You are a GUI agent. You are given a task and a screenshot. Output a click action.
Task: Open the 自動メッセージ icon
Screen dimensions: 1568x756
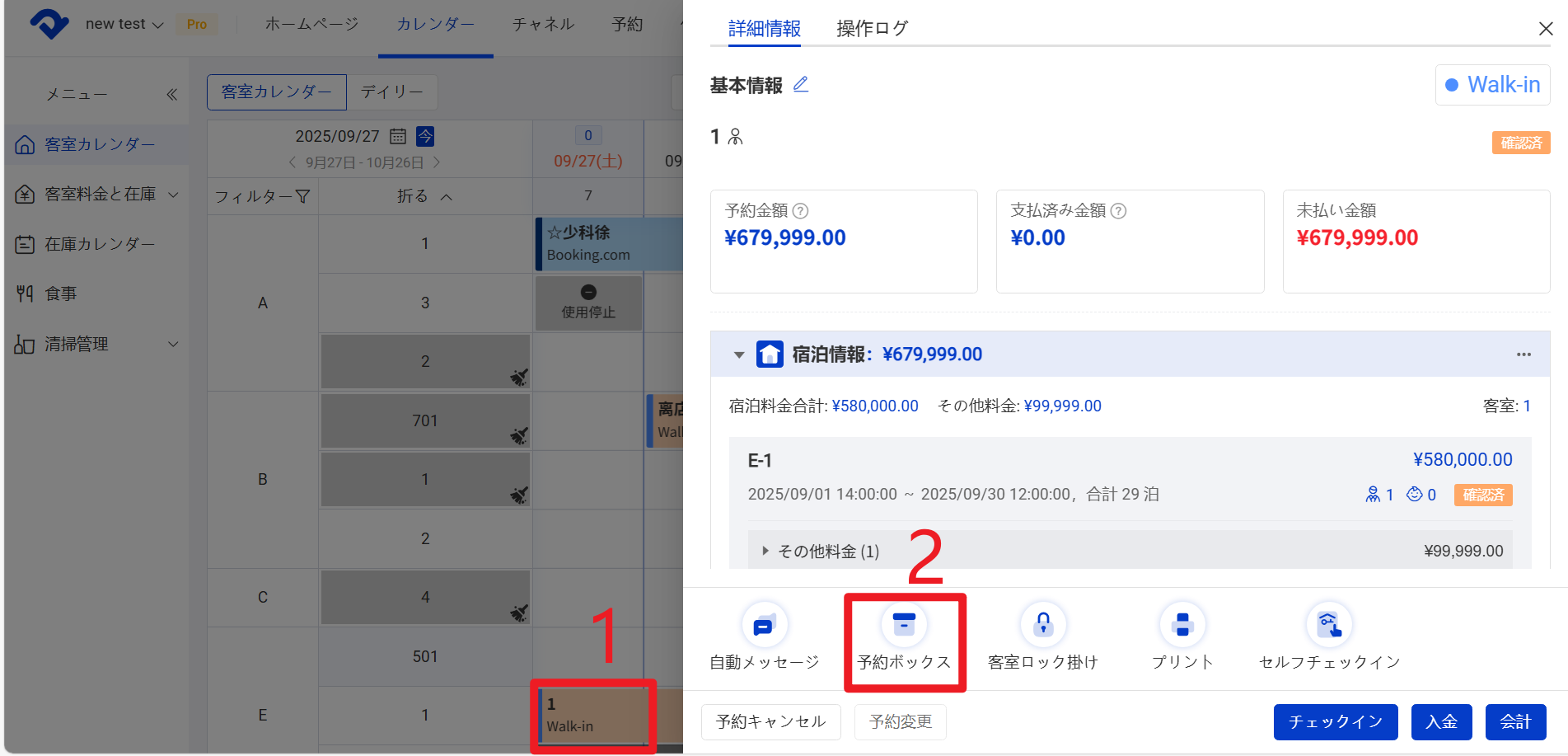tap(764, 626)
